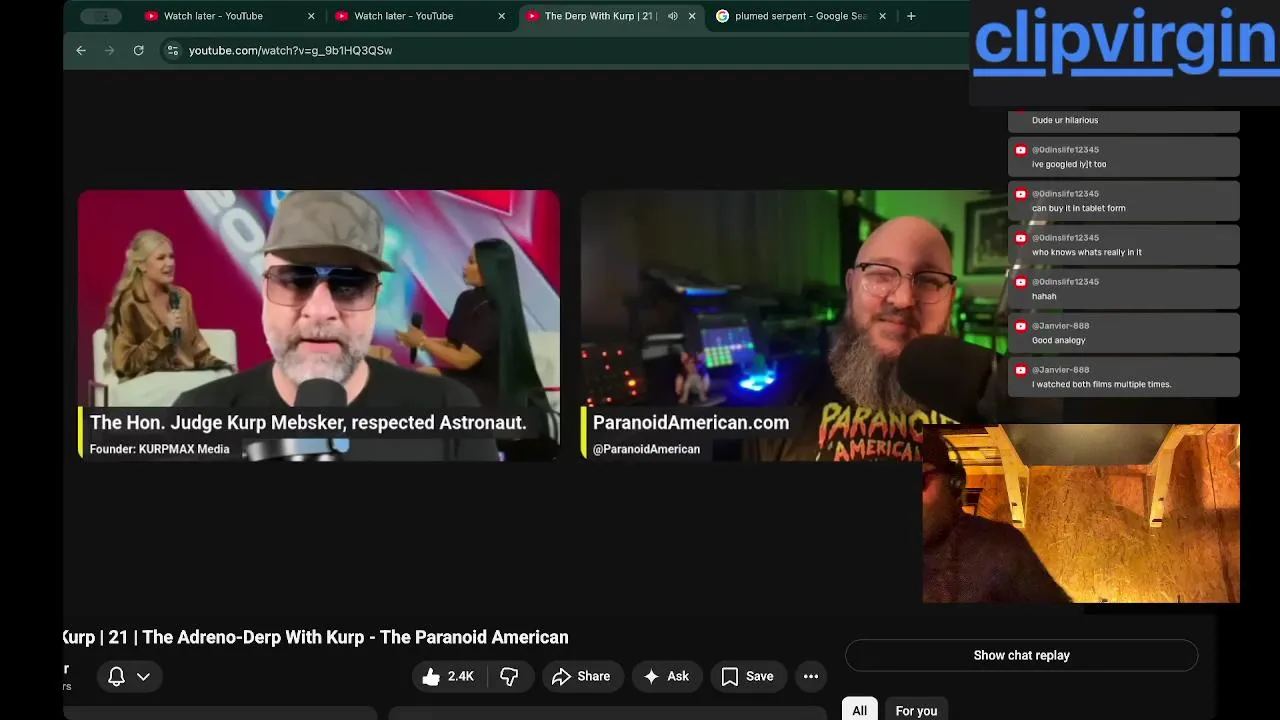This screenshot has height=720, width=1280.
Task: Click the webcam overlay picture
Action: (x=1081, y=513)
